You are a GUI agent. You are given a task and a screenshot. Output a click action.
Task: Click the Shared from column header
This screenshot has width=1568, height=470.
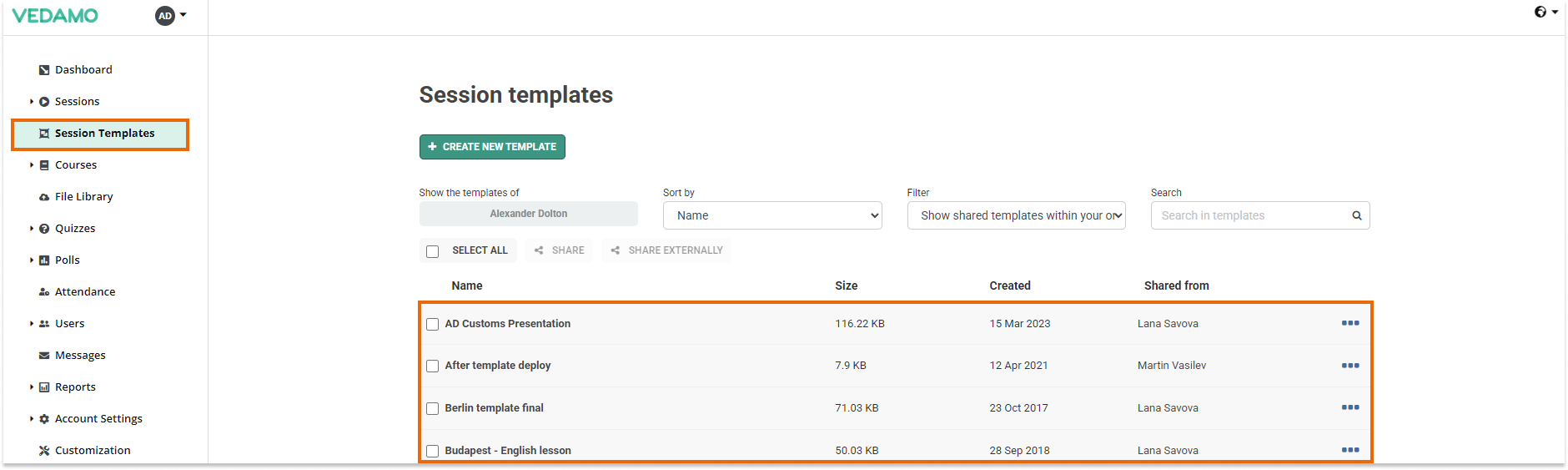[x=1176, y=286]
